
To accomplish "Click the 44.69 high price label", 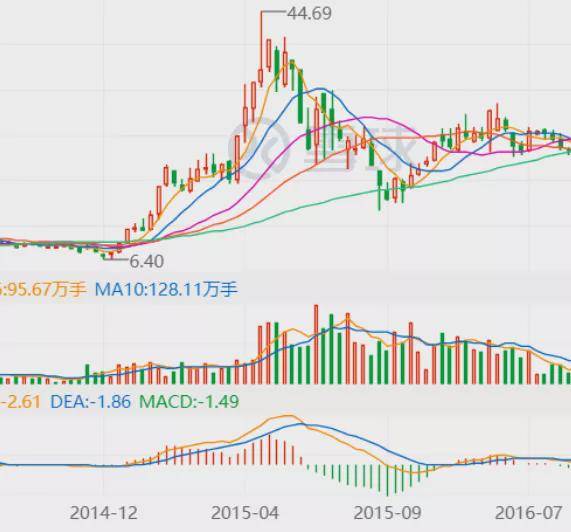I will (x=310, y=13).
